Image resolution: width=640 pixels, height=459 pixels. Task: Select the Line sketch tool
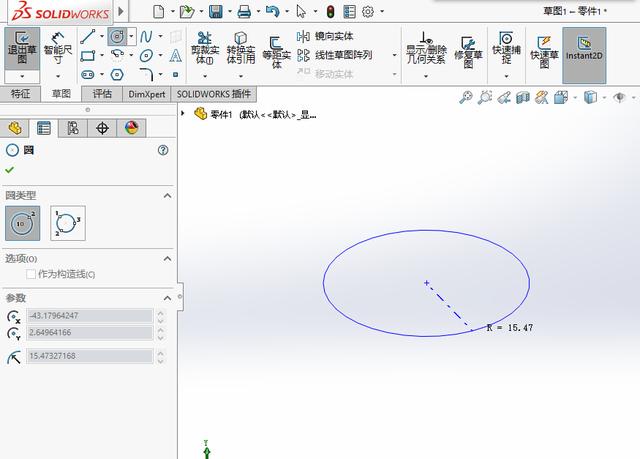click(x=88, y=36)
